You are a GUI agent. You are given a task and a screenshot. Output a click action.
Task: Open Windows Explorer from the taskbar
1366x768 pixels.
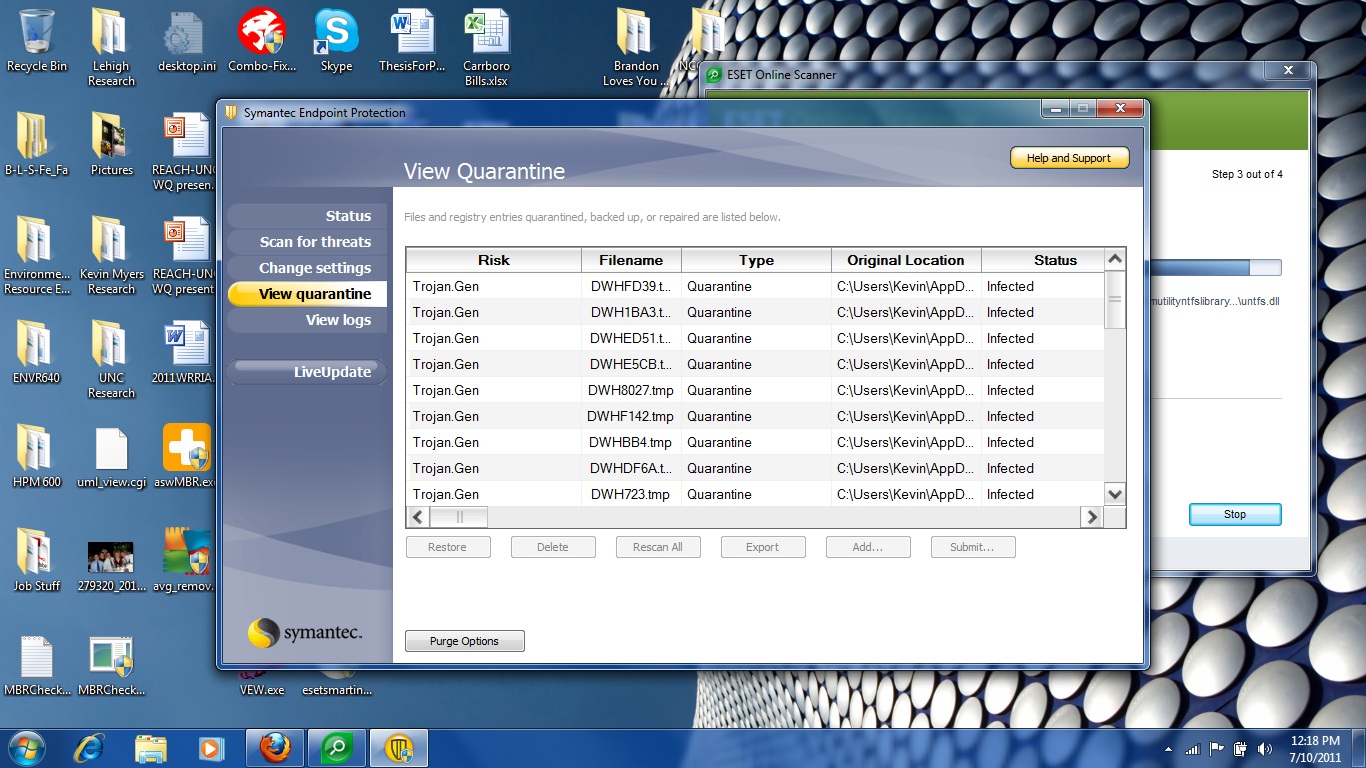[151, 748]
